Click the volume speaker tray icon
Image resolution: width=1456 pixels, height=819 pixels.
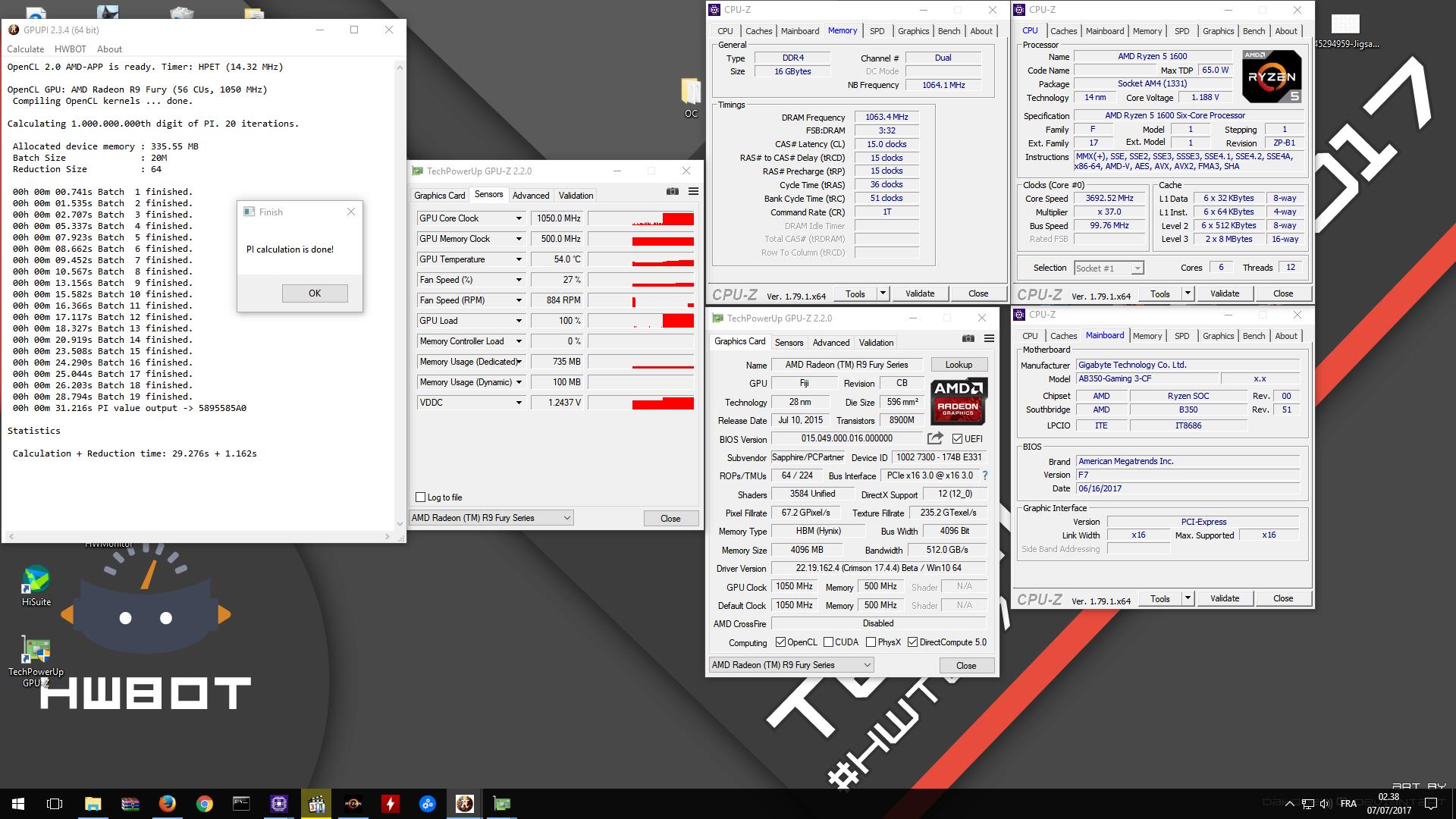click(1325, 804)
